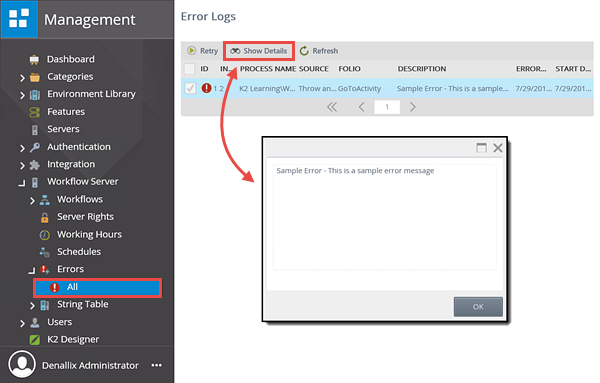Uncheck the K2 Learning error row checkbox
Viewport: 600px width, 383px height.
190,88
